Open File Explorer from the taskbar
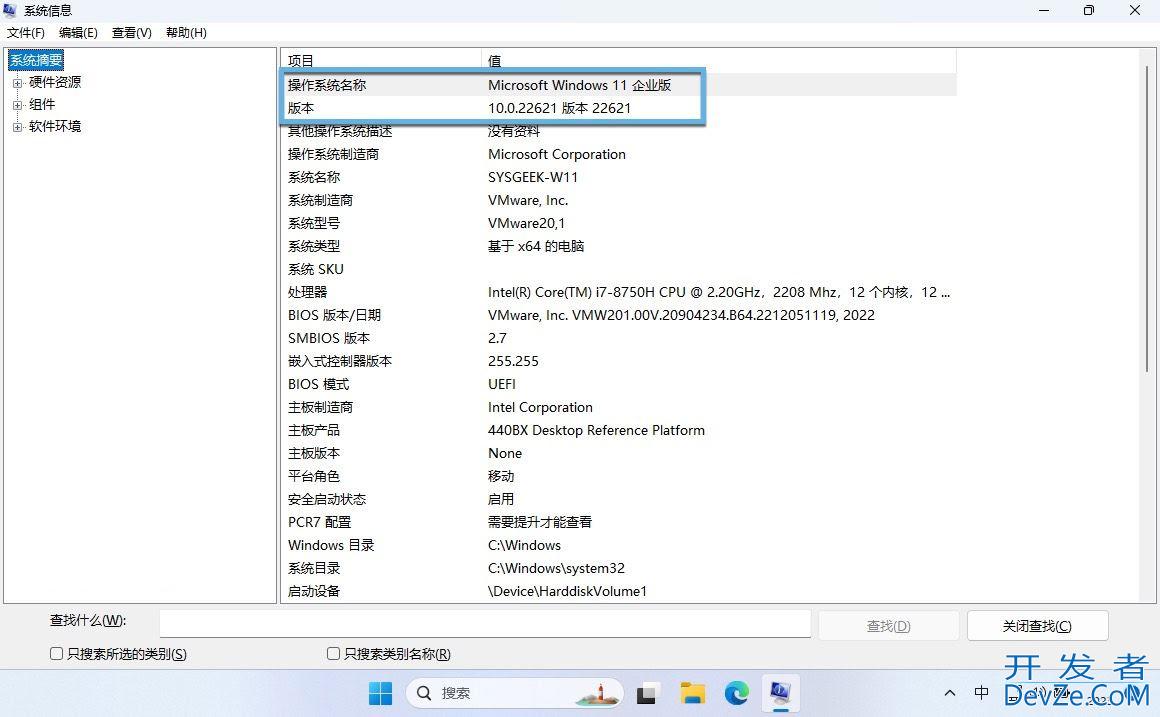1160x717 pixels. coord(692,693)
